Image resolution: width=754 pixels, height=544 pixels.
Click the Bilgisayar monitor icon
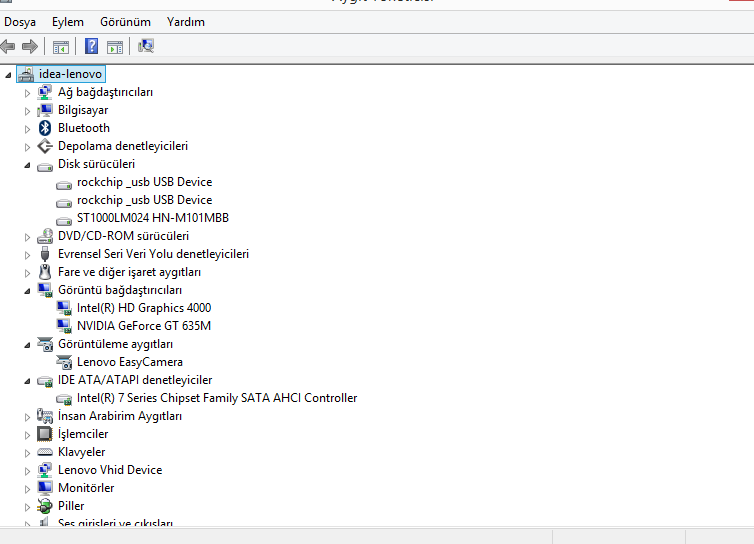[45, 110]
